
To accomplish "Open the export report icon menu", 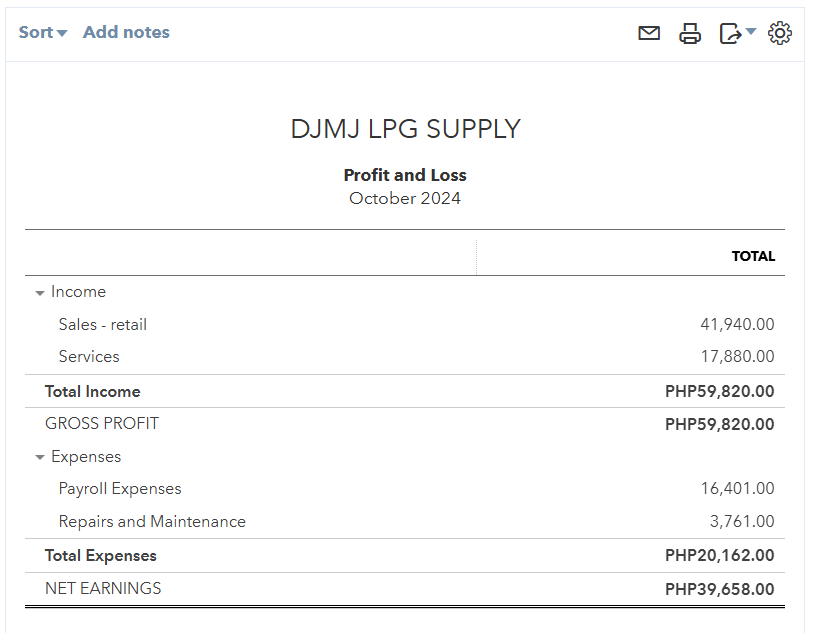I will pyautogui.click(x=737, y=33).
